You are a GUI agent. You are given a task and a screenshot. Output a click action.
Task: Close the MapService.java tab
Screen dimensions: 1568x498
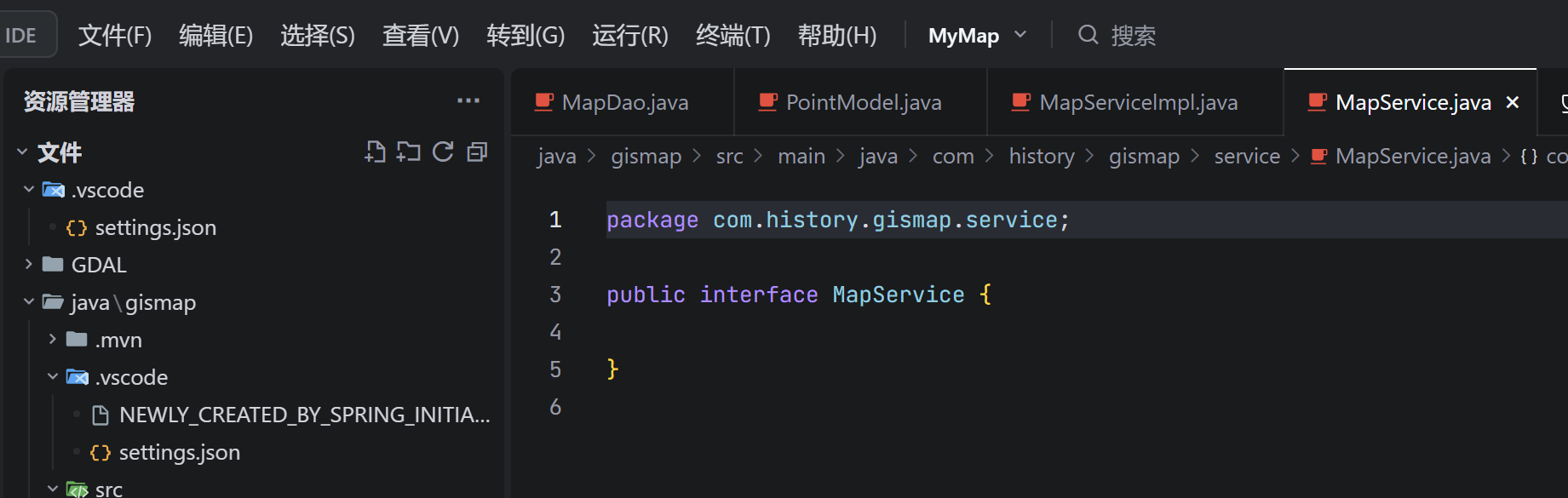coord(1513,102)
